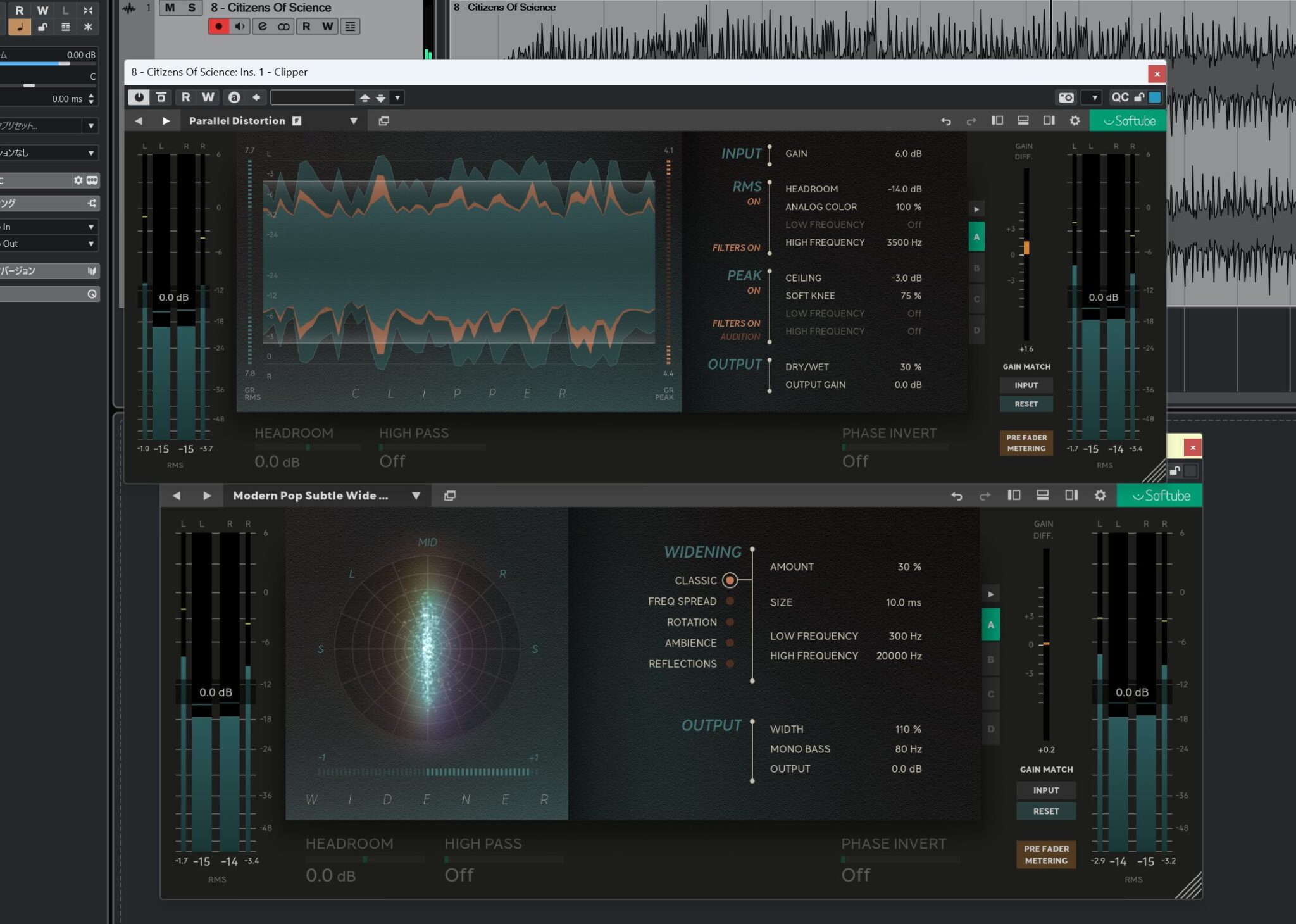Screen dimensions: 1296x924
Task: Expand Parallel Distortion preset dropdown
Action: click(353, 121)
